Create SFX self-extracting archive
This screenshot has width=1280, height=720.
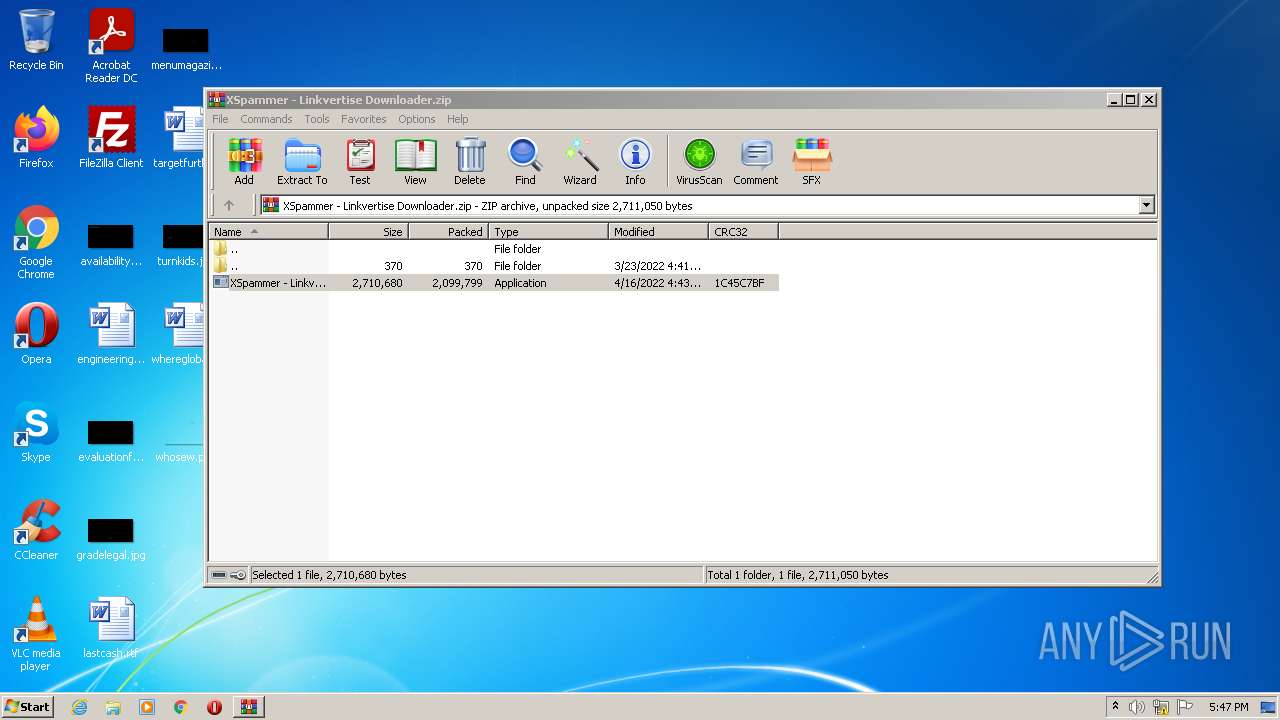[812, 162]
